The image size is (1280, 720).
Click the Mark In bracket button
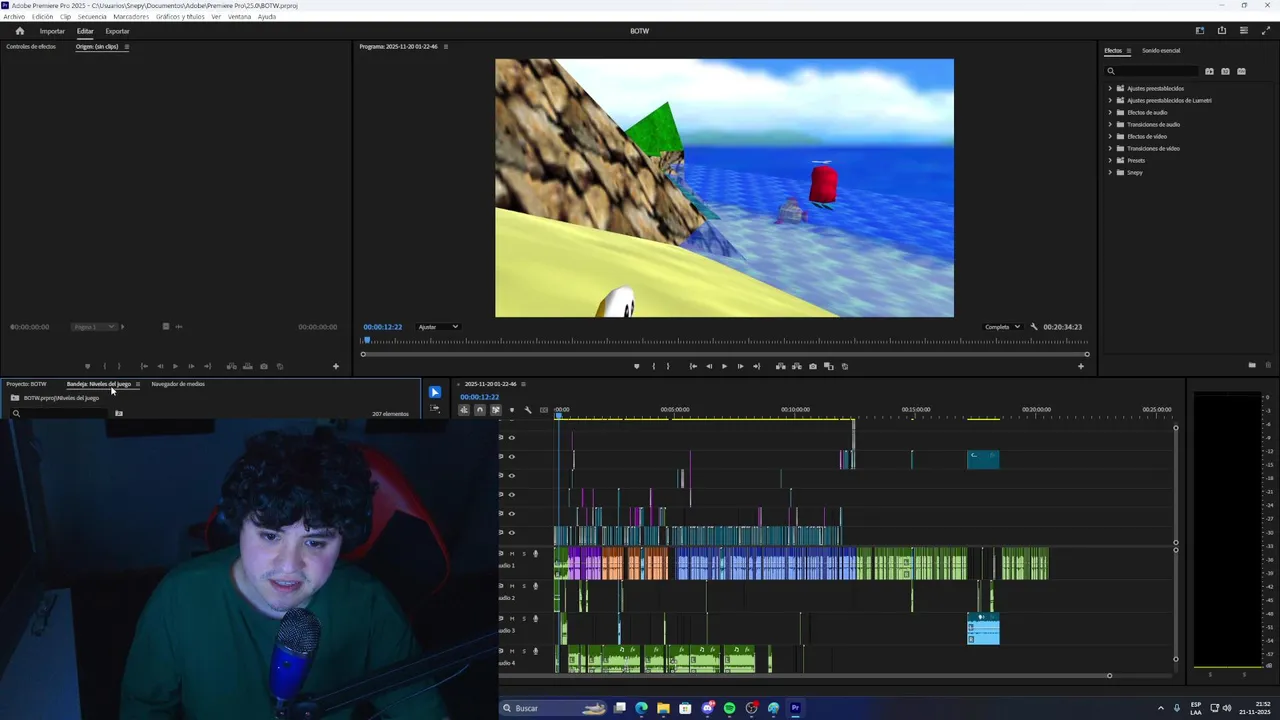(654, 366)
